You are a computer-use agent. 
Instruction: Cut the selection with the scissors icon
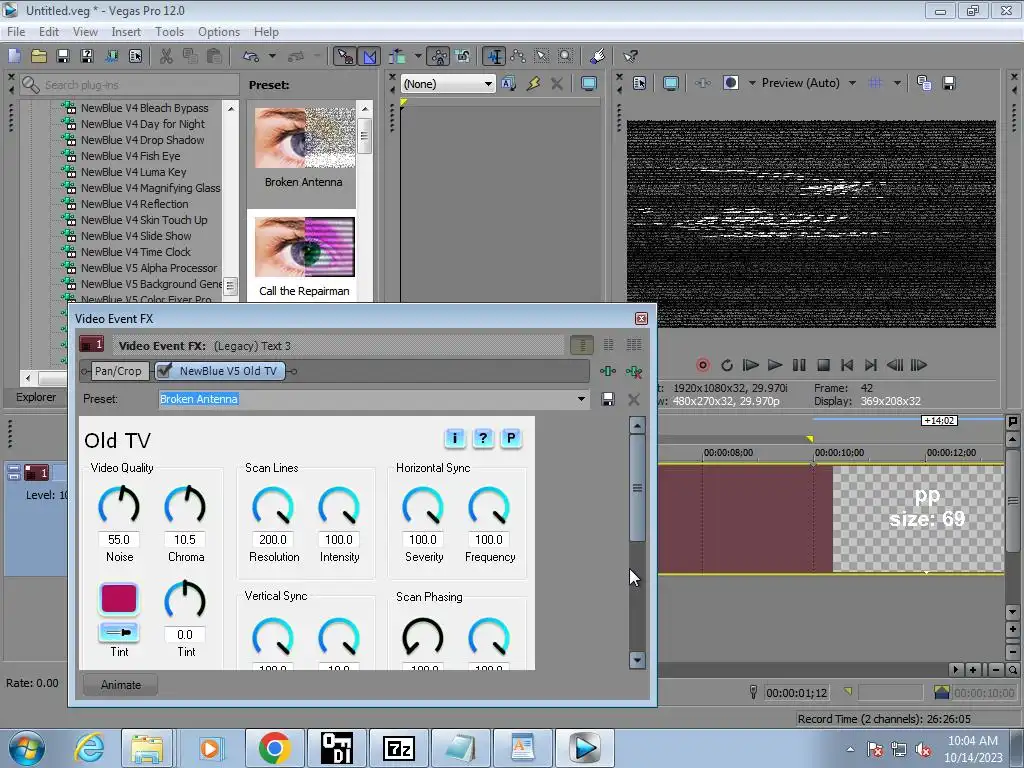tap(166, 56)
